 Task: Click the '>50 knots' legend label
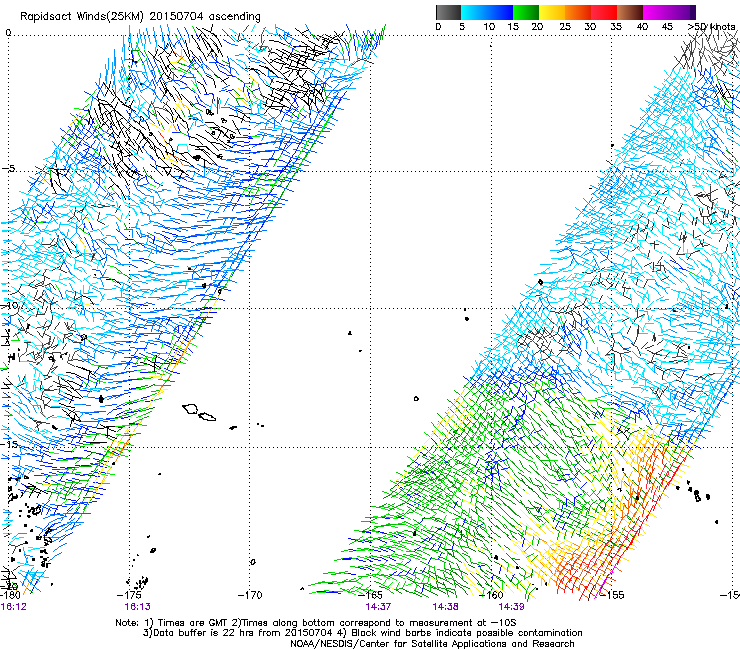point(711,27)
